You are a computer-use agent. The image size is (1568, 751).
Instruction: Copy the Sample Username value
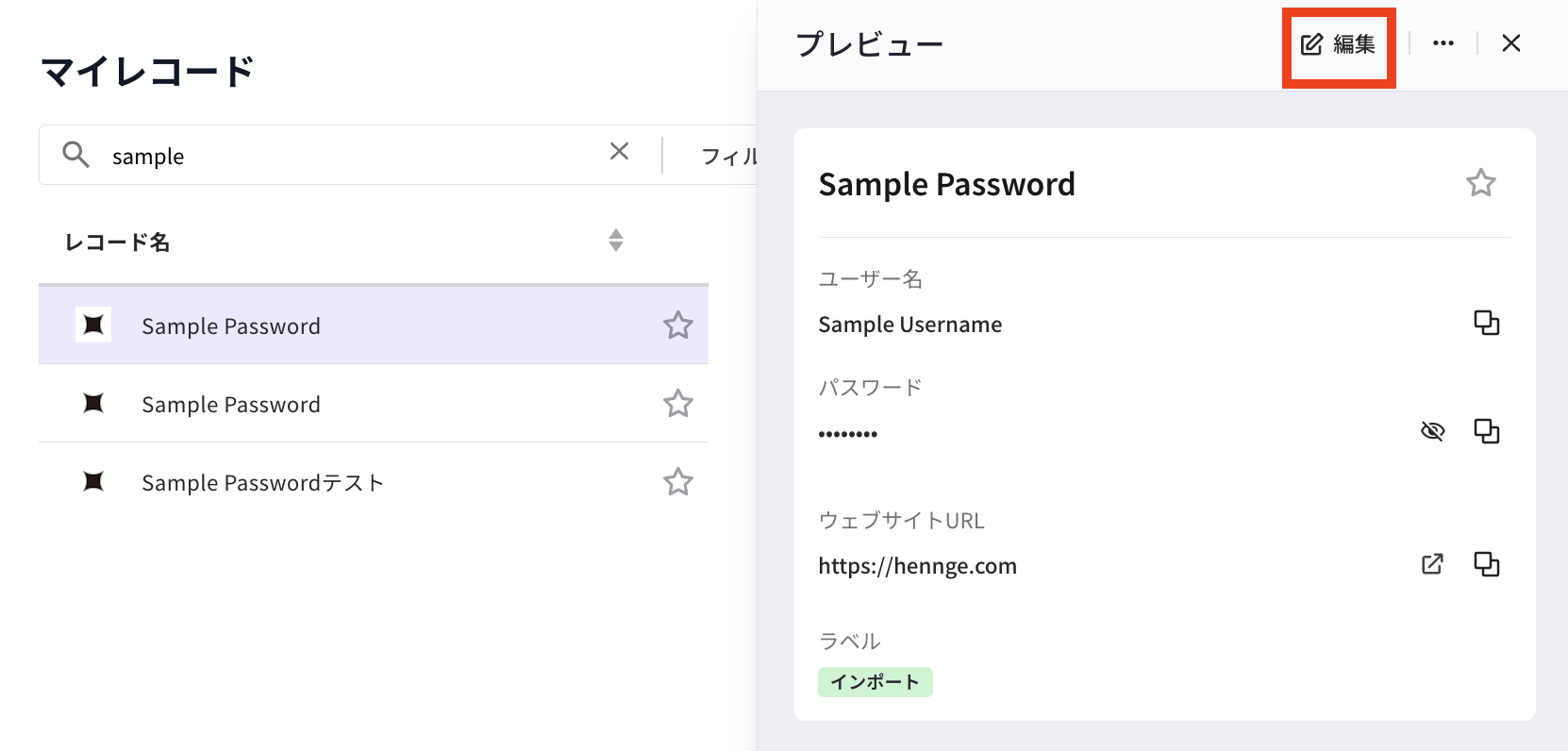tap(1486, 323)
